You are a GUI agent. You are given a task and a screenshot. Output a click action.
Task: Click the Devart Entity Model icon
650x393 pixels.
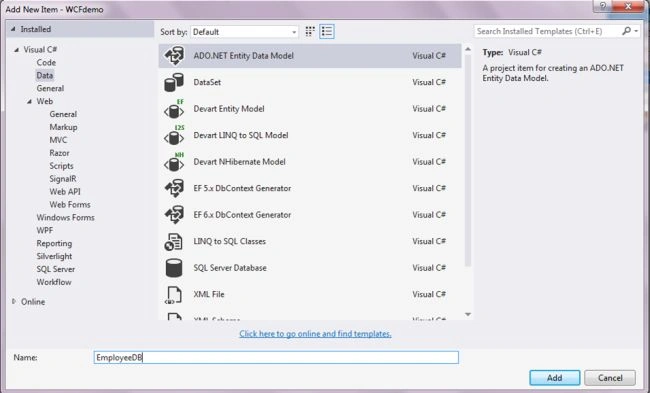pos(174,109)
